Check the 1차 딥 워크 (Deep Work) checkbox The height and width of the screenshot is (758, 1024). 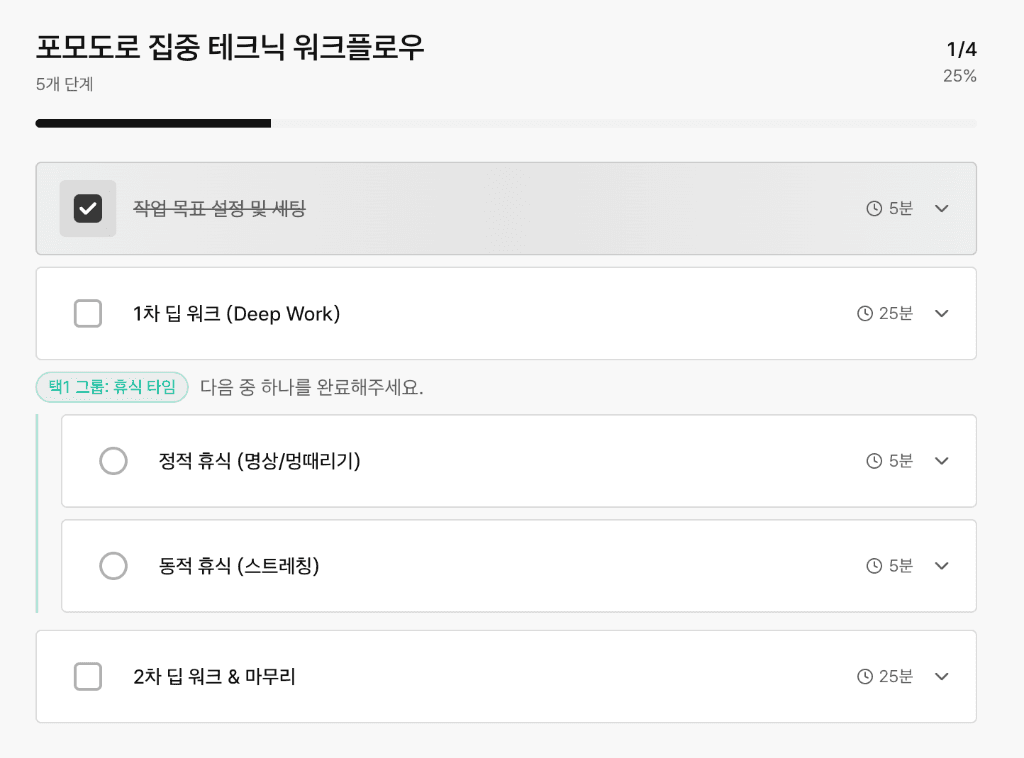click(88, 313)
